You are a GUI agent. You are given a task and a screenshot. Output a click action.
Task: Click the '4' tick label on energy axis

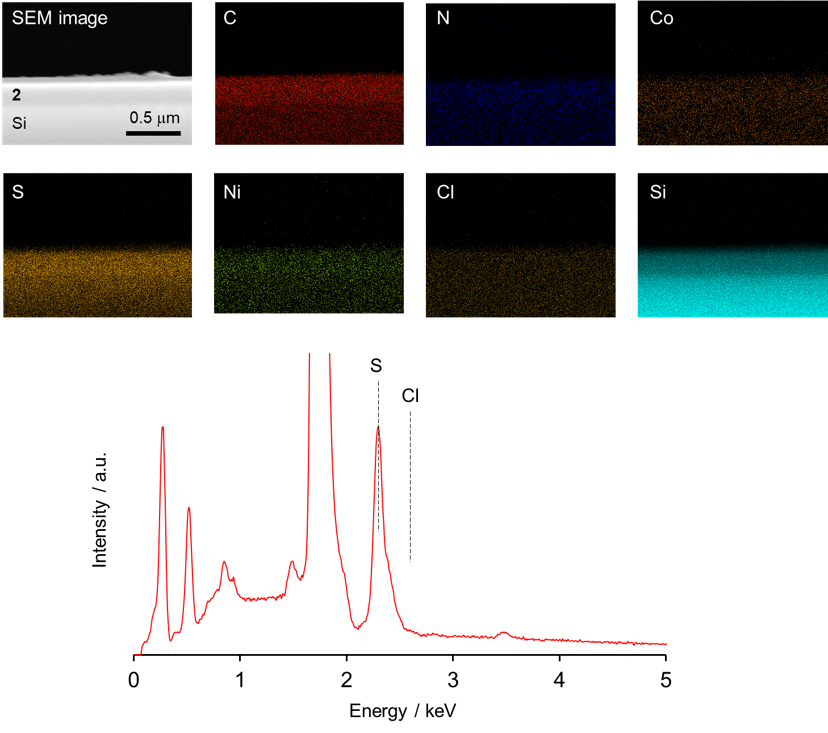(x=559, y=680)
